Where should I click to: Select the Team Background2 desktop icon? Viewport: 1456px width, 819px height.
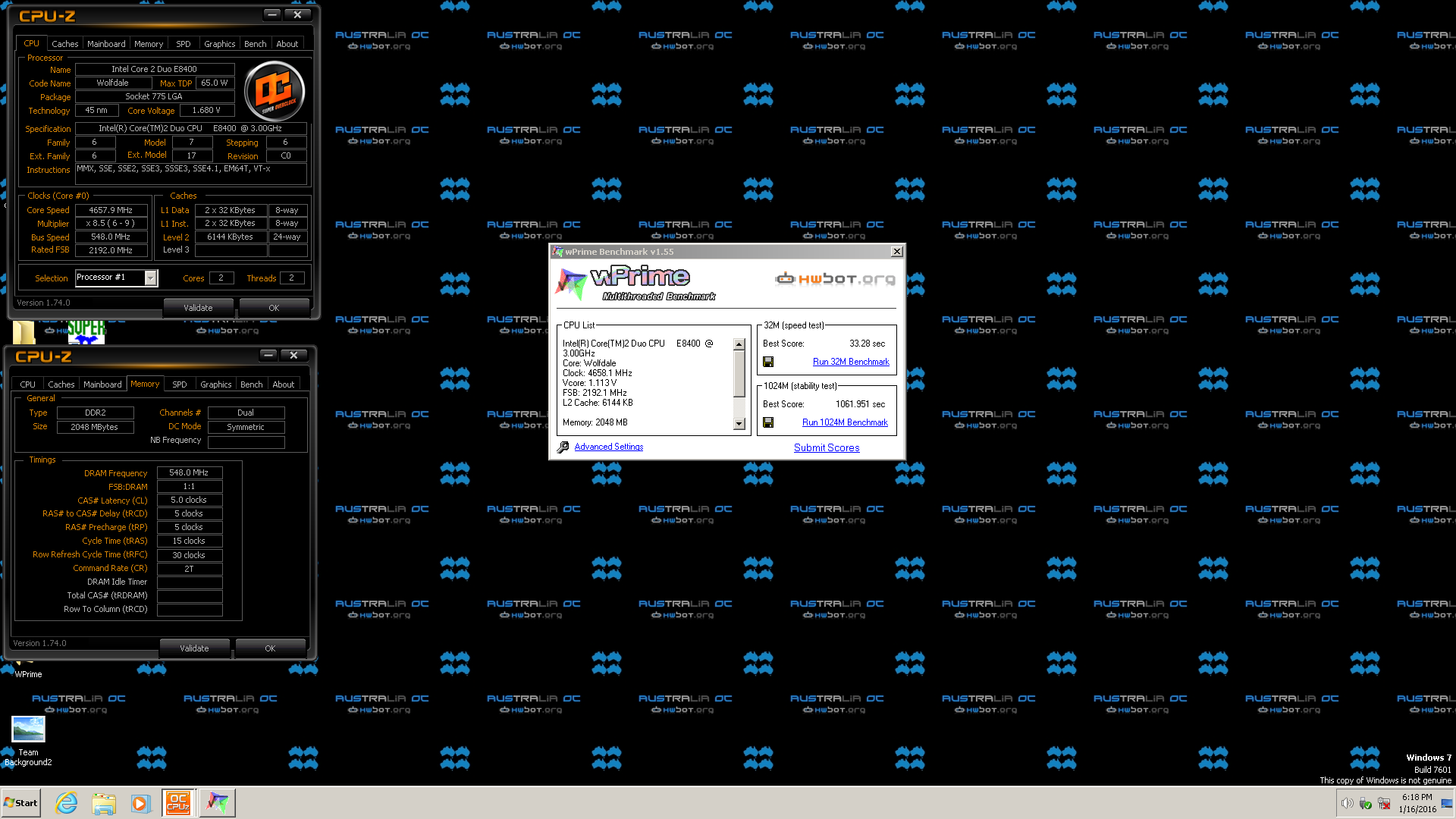(x=28, y=741)
